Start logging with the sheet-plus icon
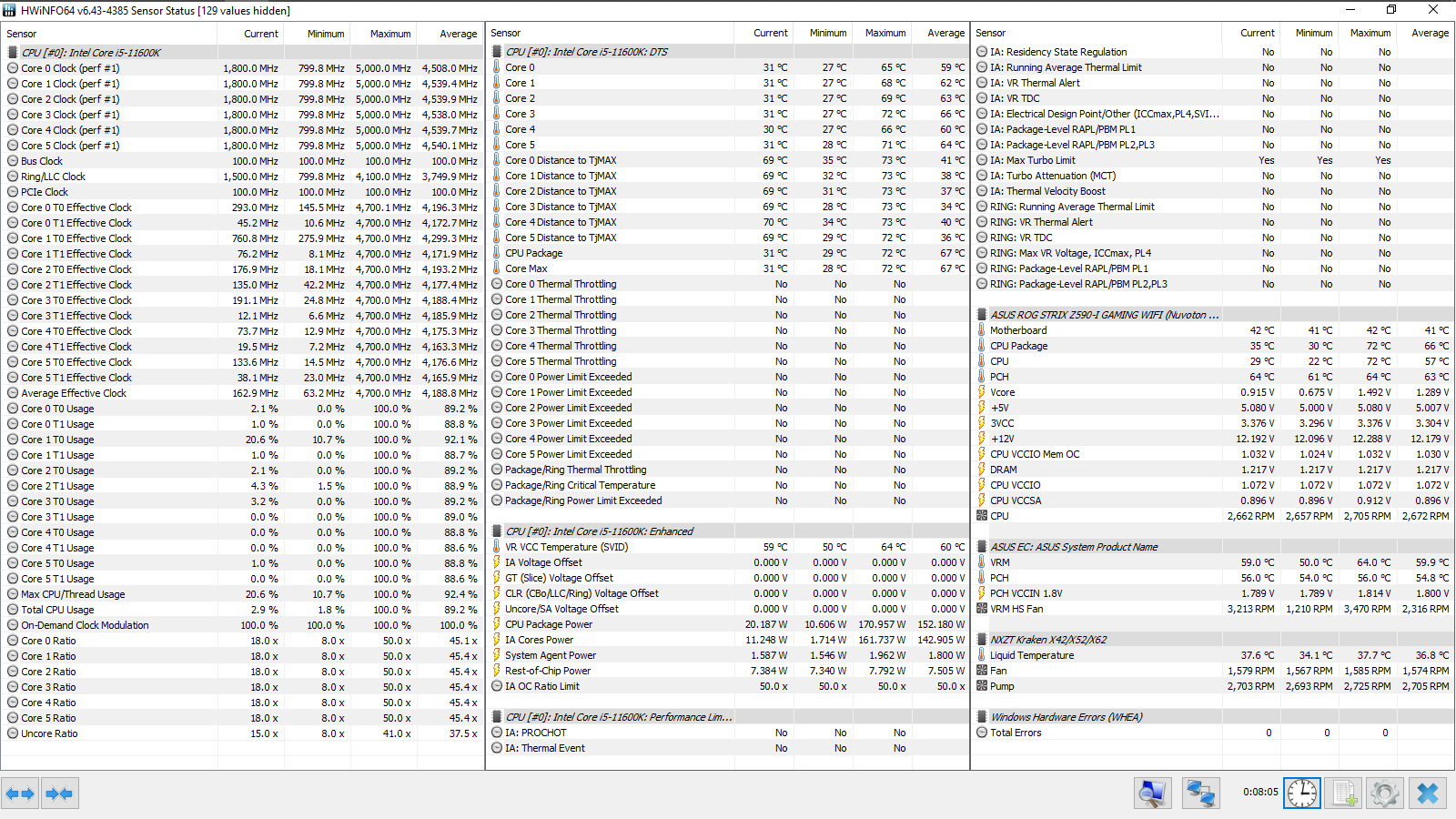 pyautogui.click(x=1344, y=794)
